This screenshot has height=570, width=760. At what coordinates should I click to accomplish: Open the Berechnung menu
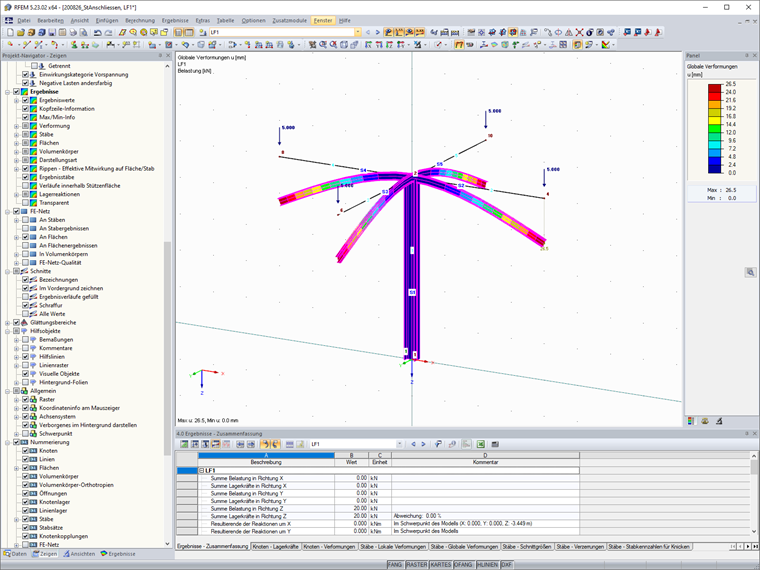coord(140,20)
